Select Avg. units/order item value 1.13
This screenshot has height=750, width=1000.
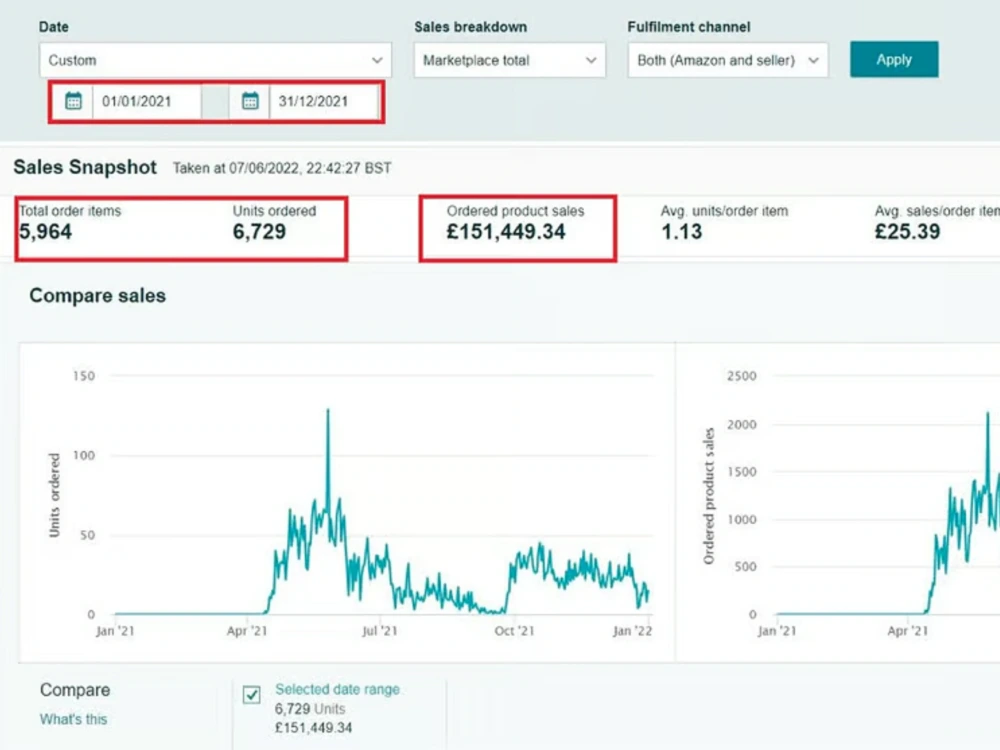click(681, 232)
